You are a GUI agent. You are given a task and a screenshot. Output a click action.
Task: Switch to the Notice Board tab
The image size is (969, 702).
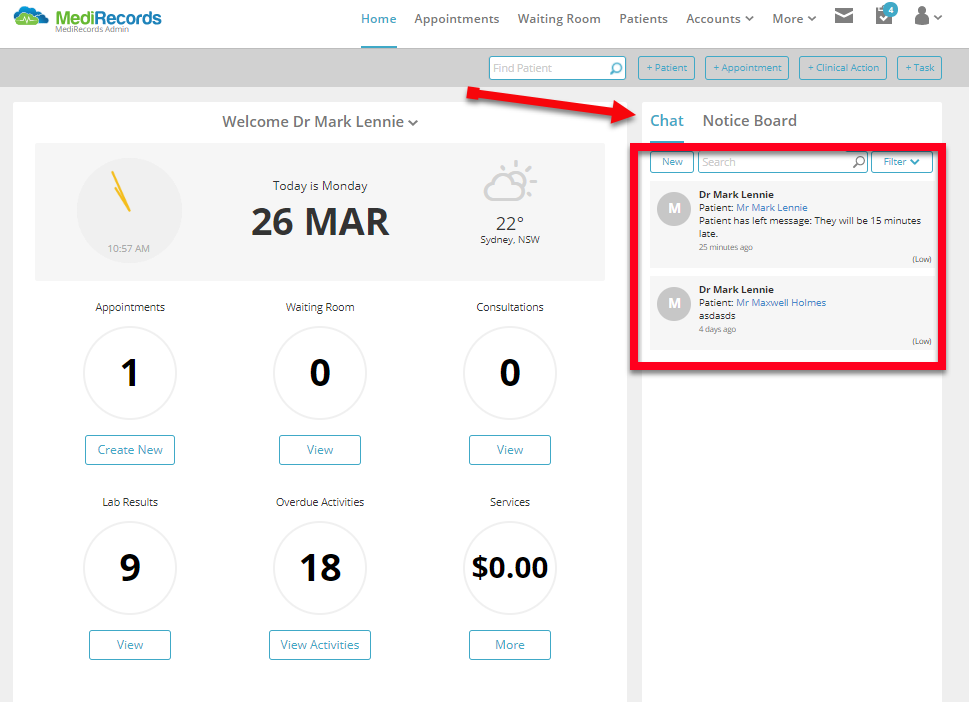tap(750, 121)
